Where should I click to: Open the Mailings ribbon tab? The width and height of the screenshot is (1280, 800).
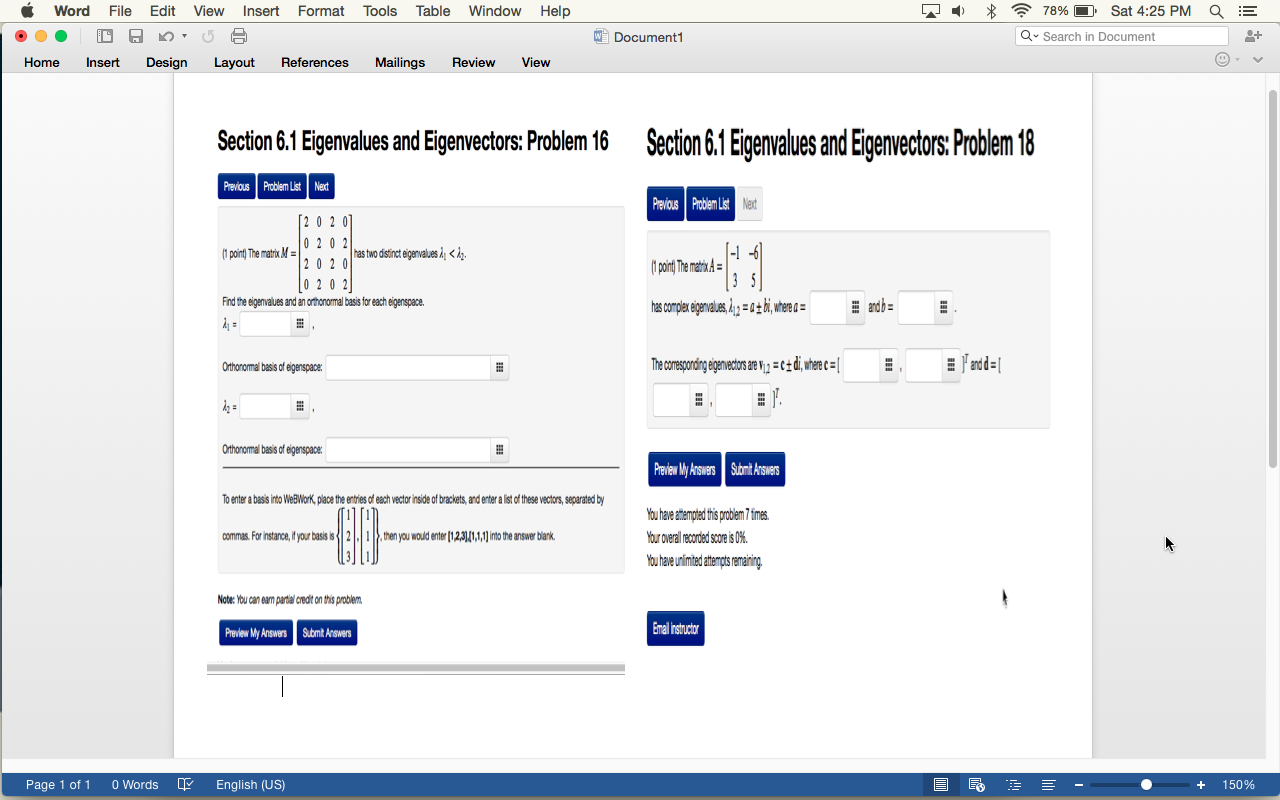(x=400, y=62)
